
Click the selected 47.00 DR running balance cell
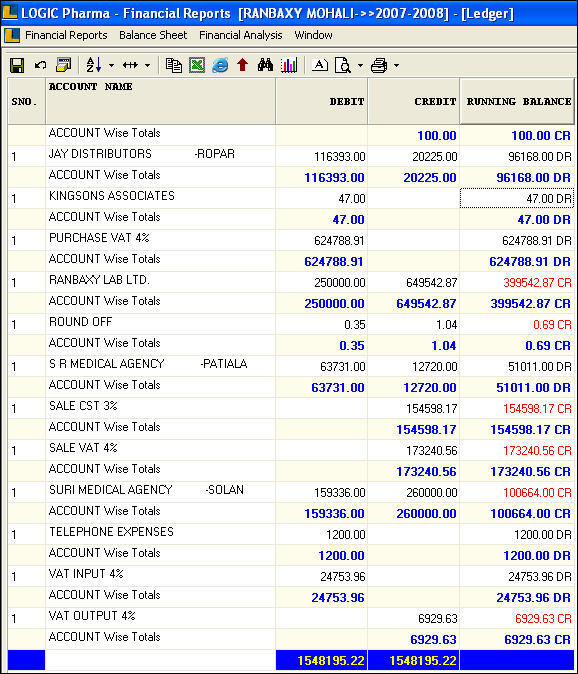click(x=517, y=198)
